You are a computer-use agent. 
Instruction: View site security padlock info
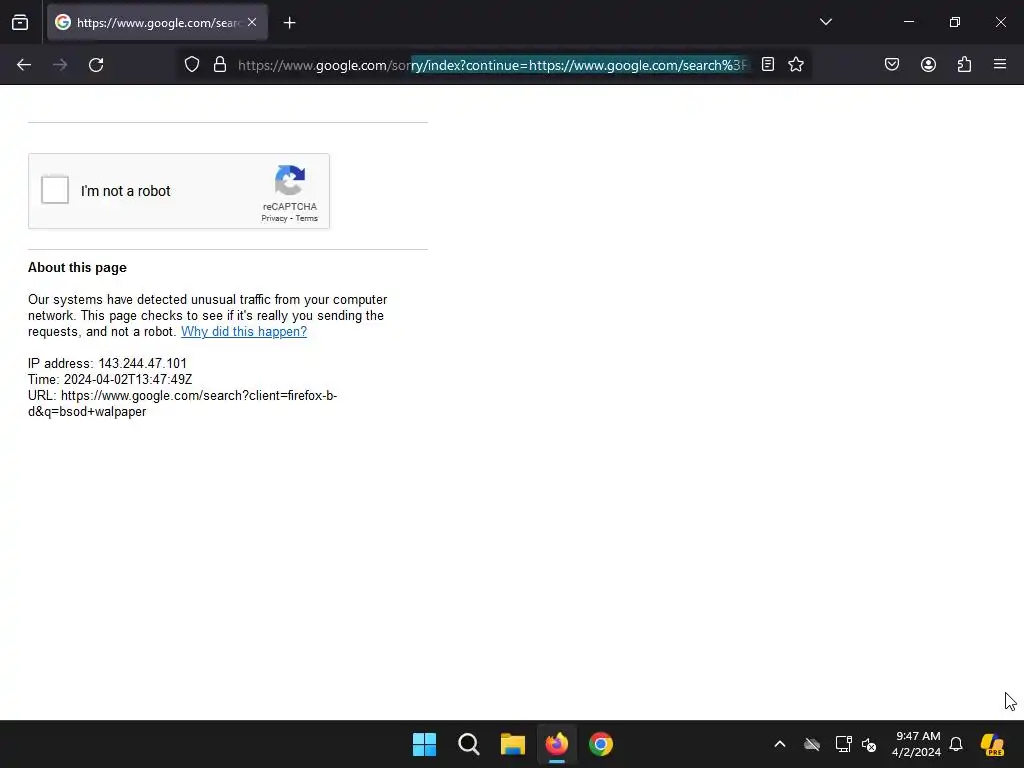click(220, 65)
